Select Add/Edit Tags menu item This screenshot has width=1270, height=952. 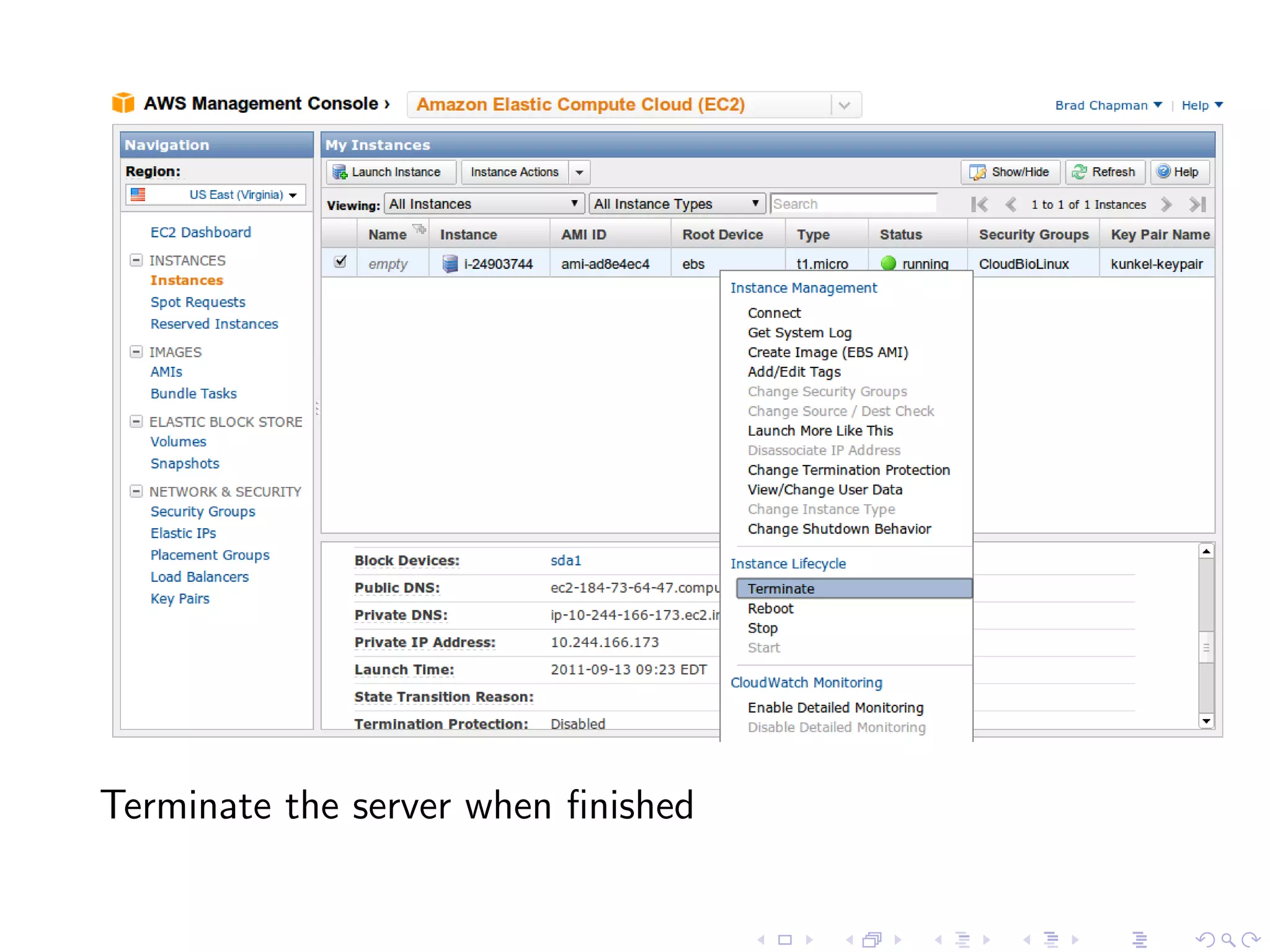(794, 372)
